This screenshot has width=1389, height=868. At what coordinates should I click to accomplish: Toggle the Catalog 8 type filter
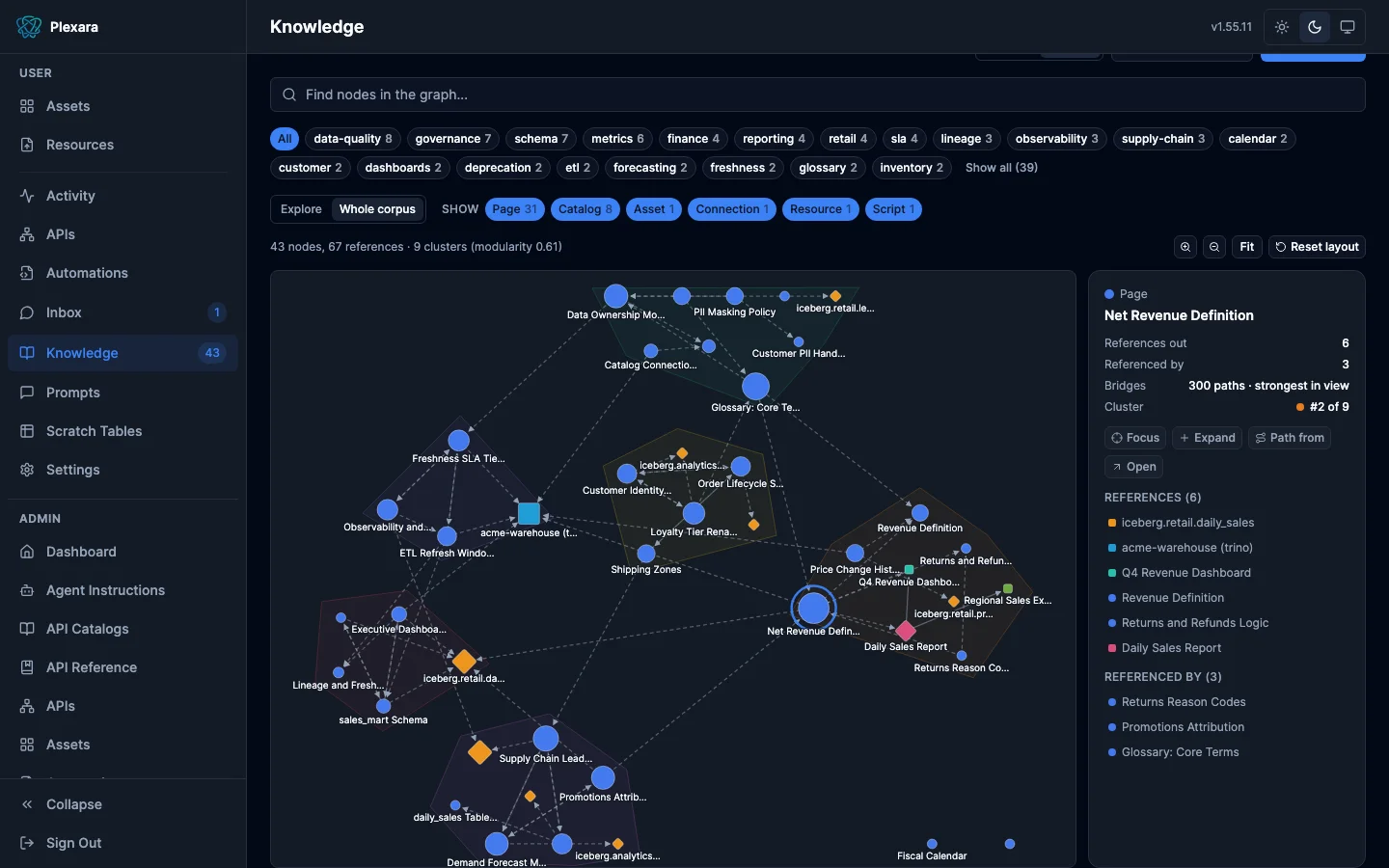(x=586, y=209)
